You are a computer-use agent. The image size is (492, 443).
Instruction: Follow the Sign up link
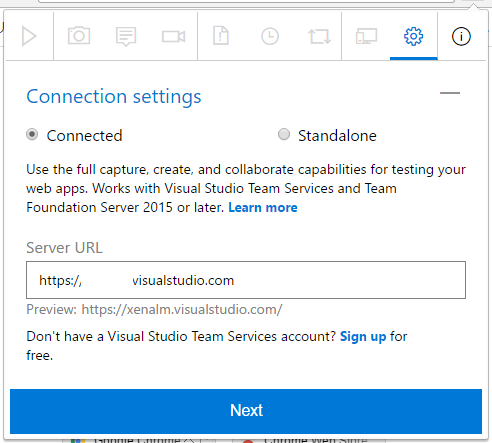pos(363,337)
